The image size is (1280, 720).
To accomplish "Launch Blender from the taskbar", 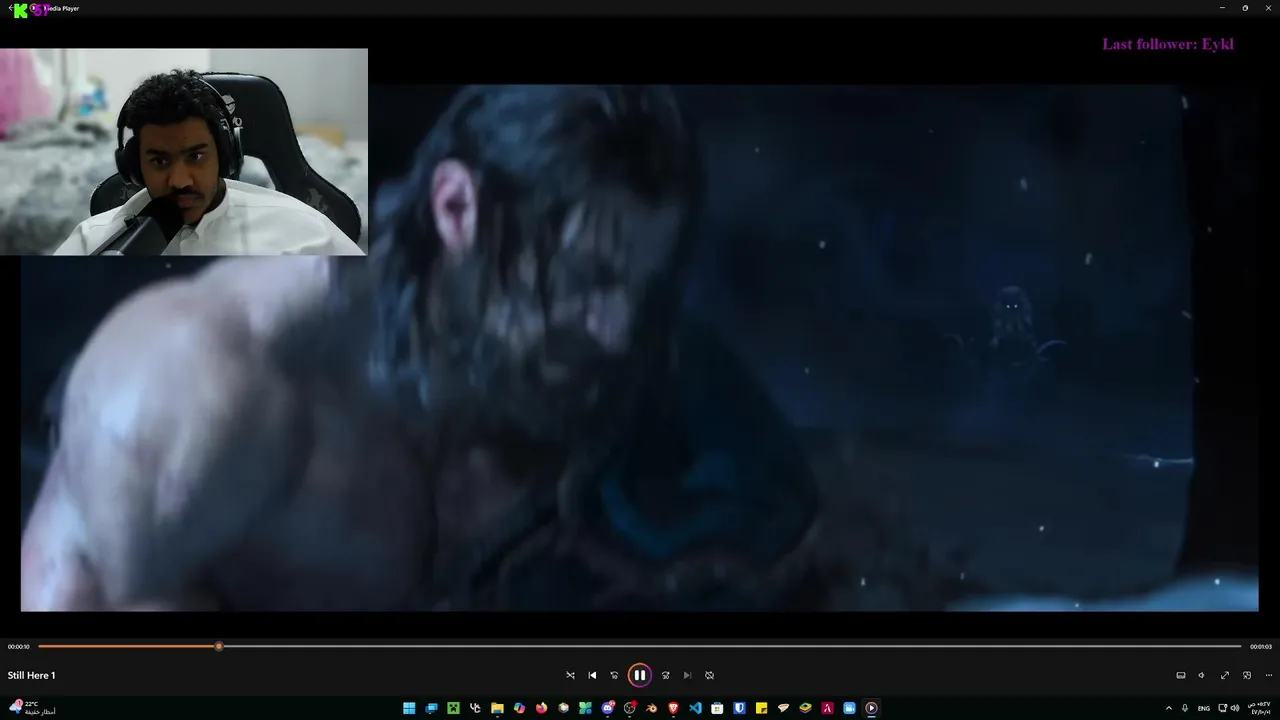I will [x=651, y=708].
